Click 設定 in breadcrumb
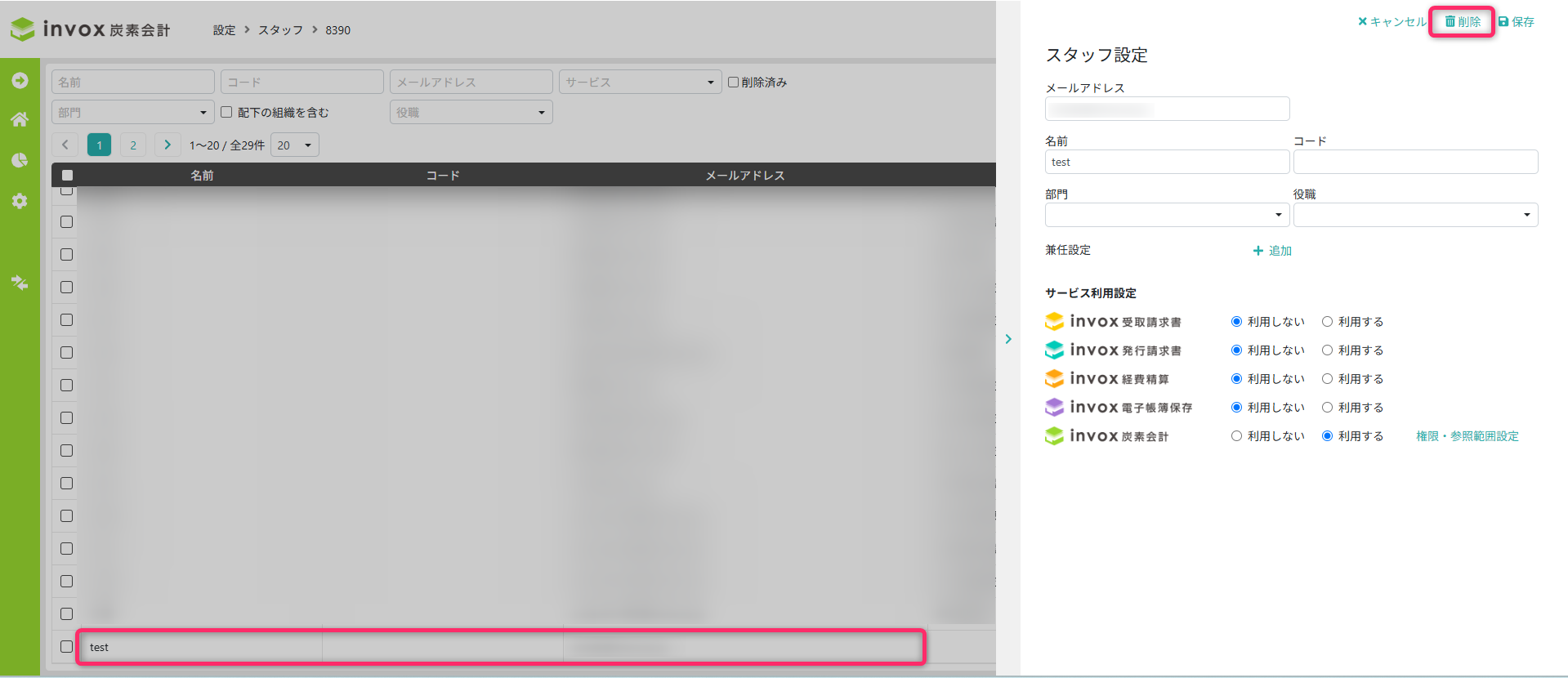 point(224,30)
